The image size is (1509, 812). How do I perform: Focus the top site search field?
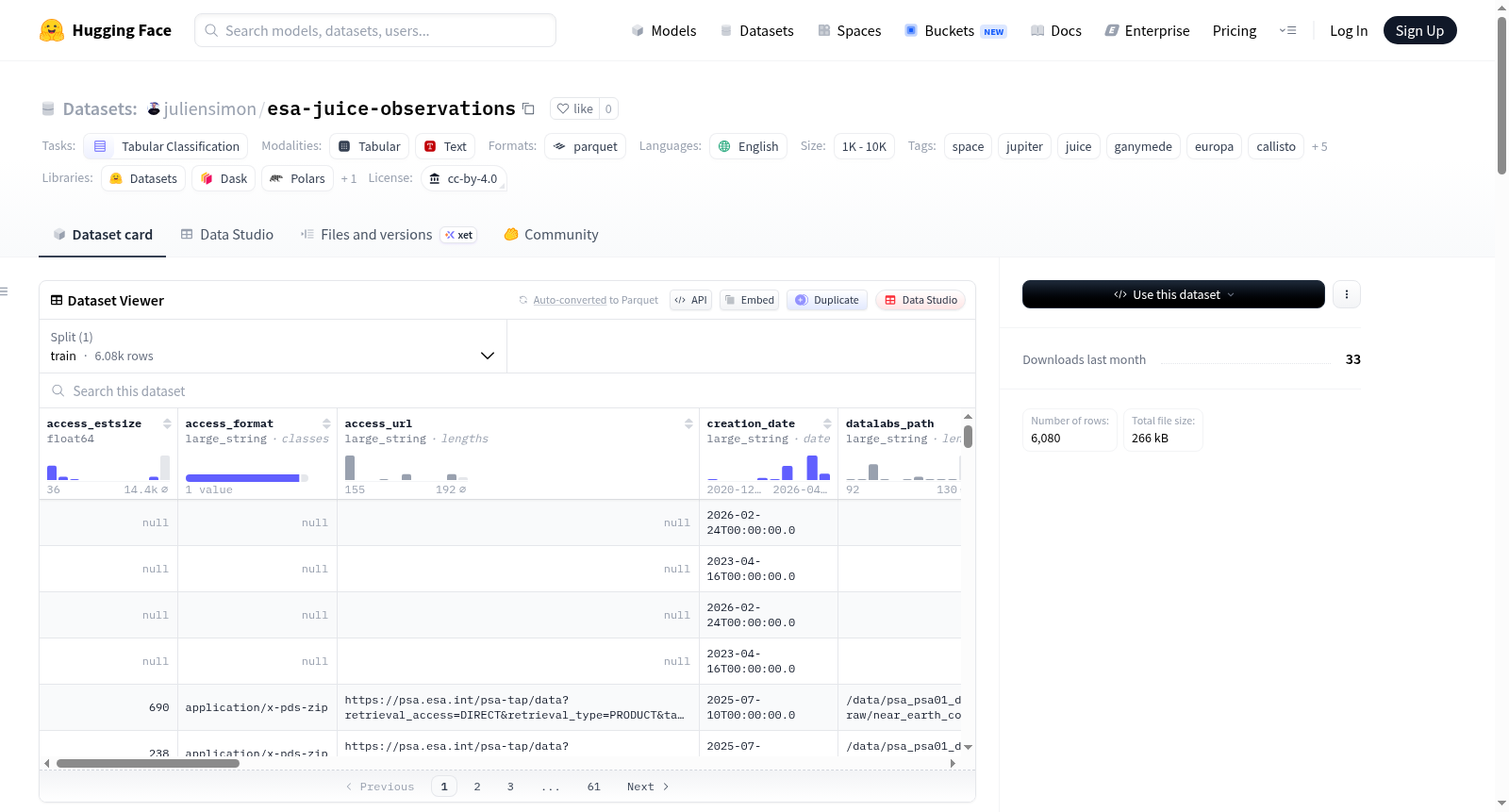(375, 30)
